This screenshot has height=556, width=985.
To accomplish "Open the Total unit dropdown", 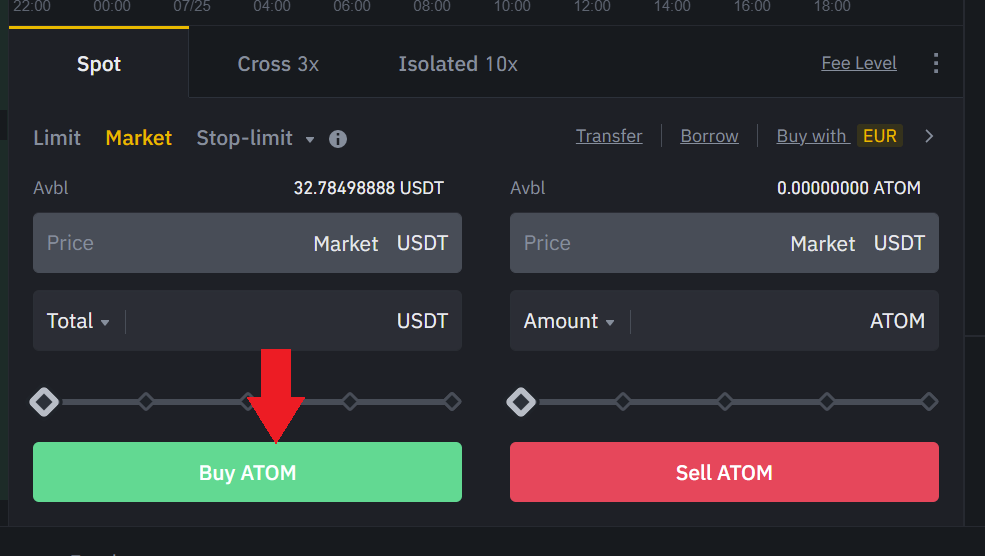I will point(79,321).
